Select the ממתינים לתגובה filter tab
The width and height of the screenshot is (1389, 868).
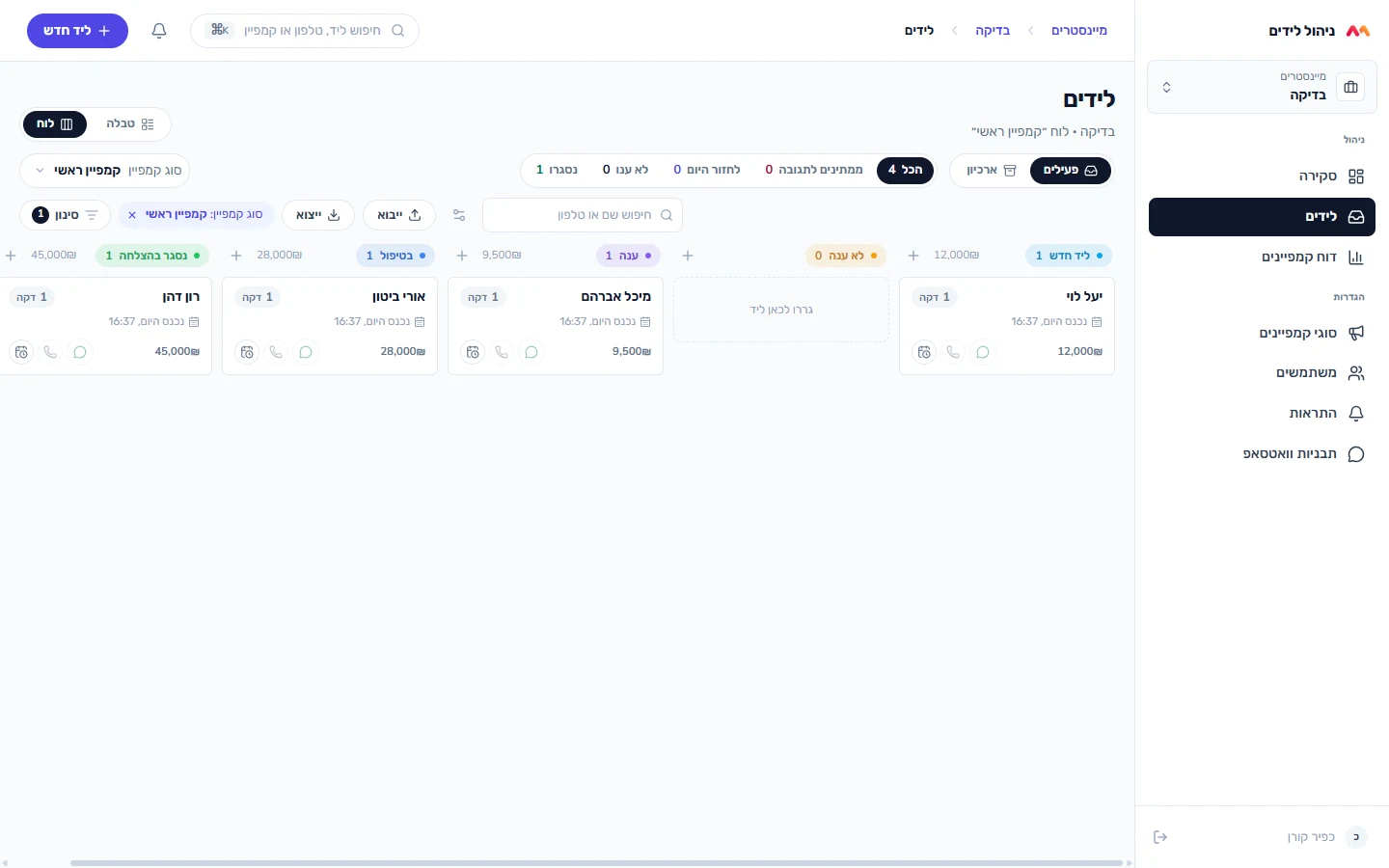coord(814,170)
